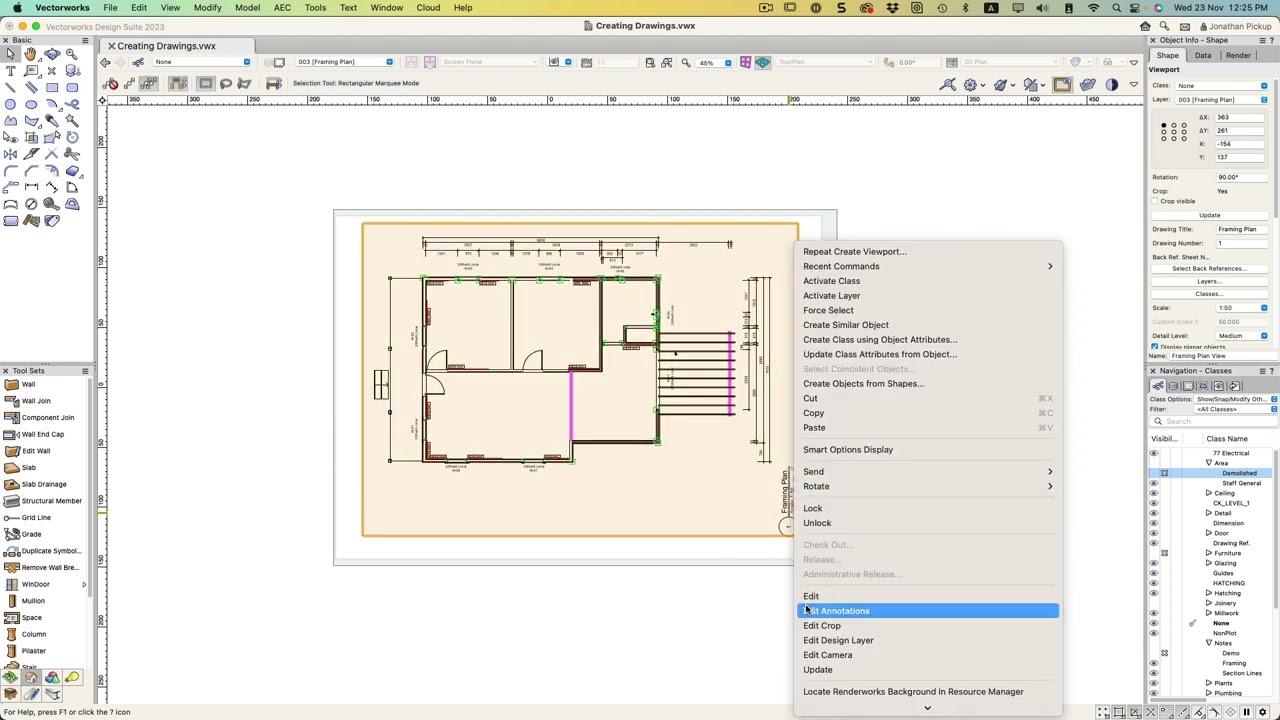Choose Edit Crop from context menu

pyautogui.click(x=927, y=626)
